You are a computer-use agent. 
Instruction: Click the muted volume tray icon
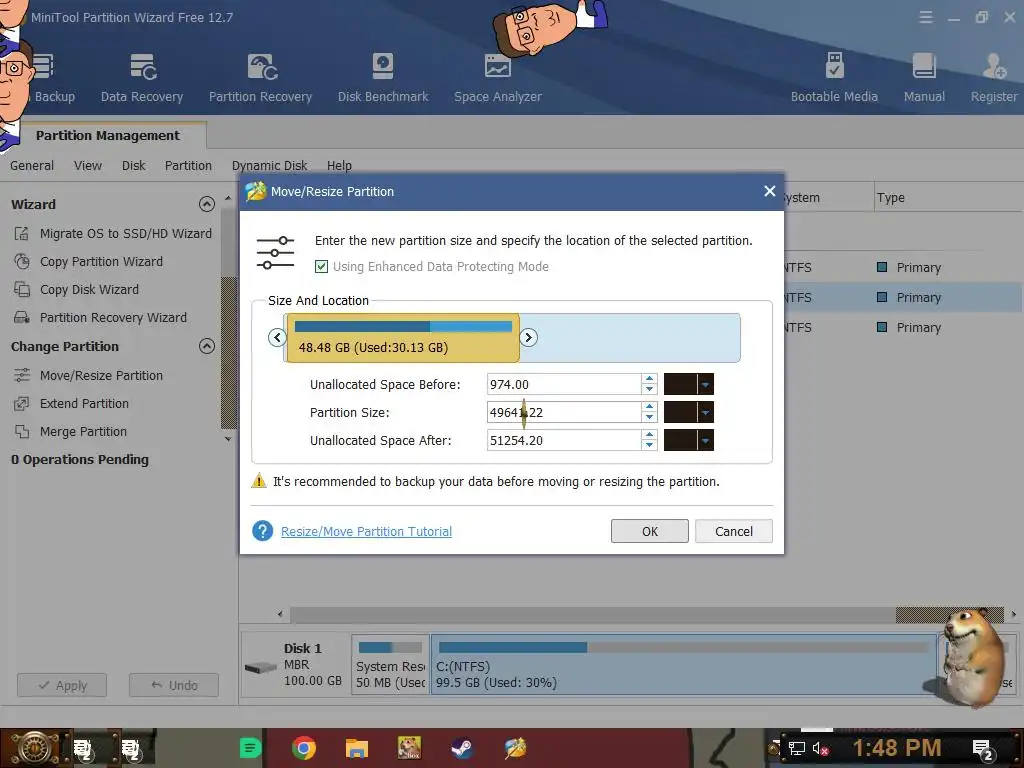pos(819,748)
